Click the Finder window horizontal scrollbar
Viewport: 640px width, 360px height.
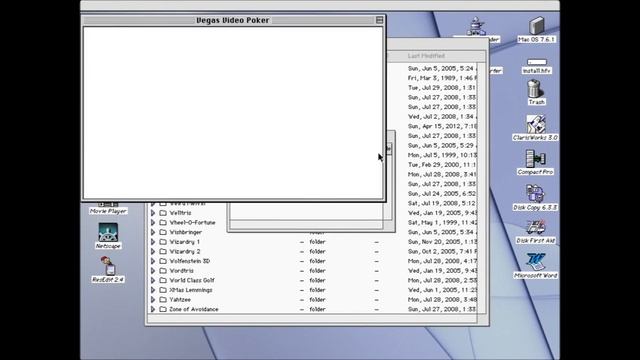pyautogui.click(x=312, y=319)
